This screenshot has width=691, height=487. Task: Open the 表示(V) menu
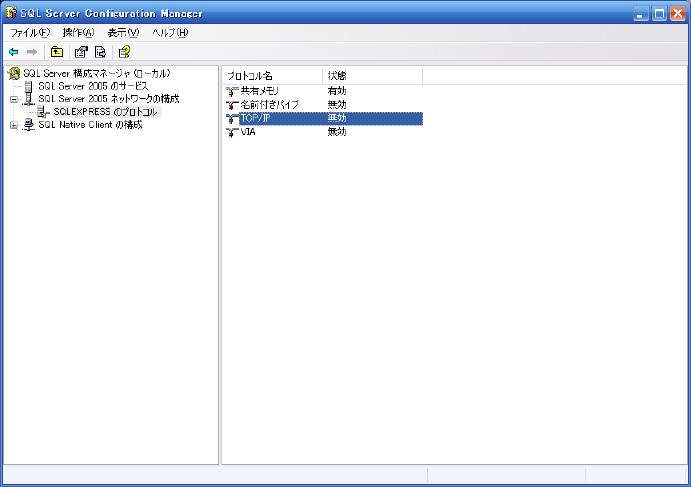pos(123,33)
